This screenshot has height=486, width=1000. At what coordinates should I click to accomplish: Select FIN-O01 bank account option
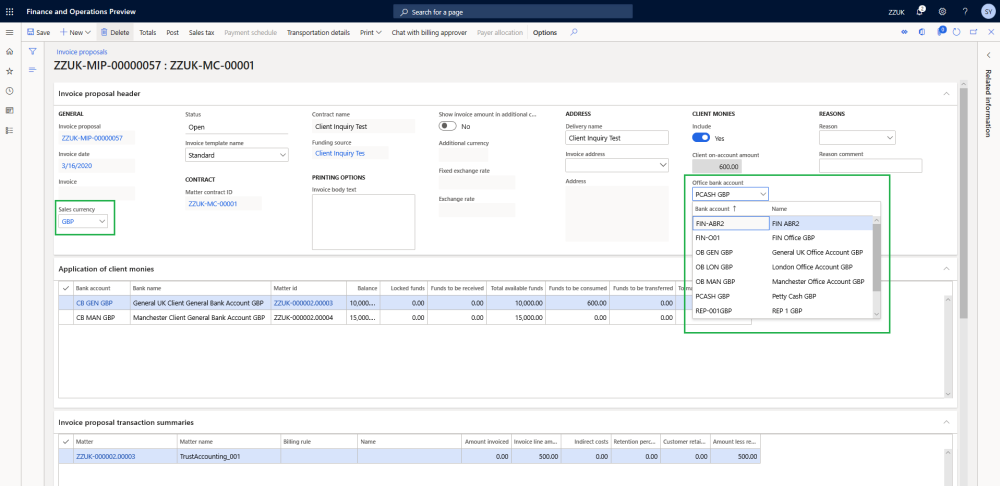[707, 237]
